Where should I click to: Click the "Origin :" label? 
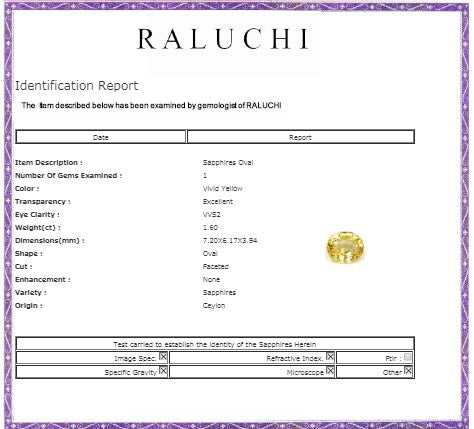click(x=29, y=306)
